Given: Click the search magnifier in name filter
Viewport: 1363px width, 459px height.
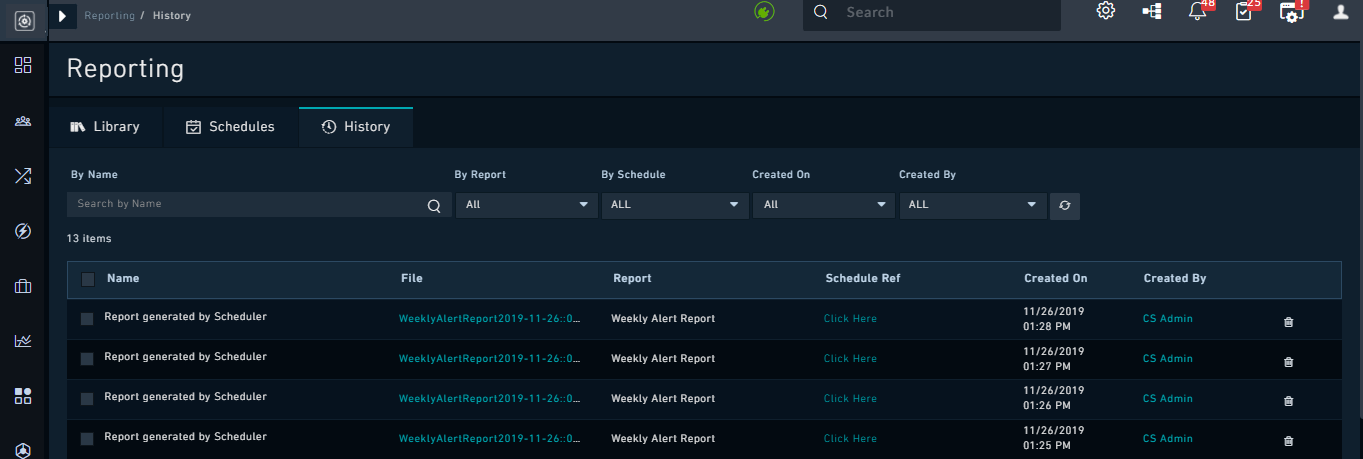Looking at the screenshot, I should point(434,206).
